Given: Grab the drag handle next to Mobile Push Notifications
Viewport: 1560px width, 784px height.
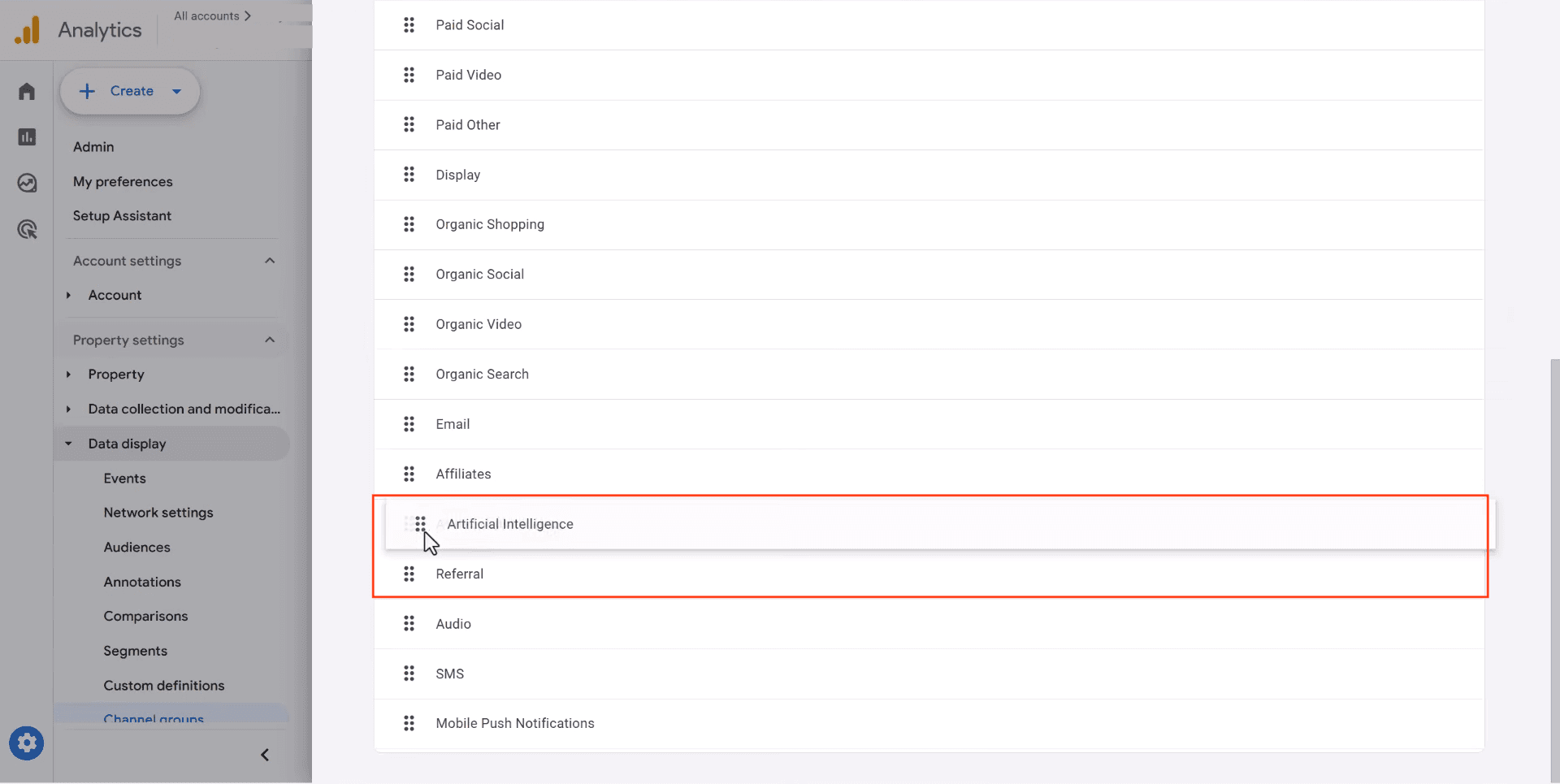Looking at the screenshot, I should [x=409, y=722].
